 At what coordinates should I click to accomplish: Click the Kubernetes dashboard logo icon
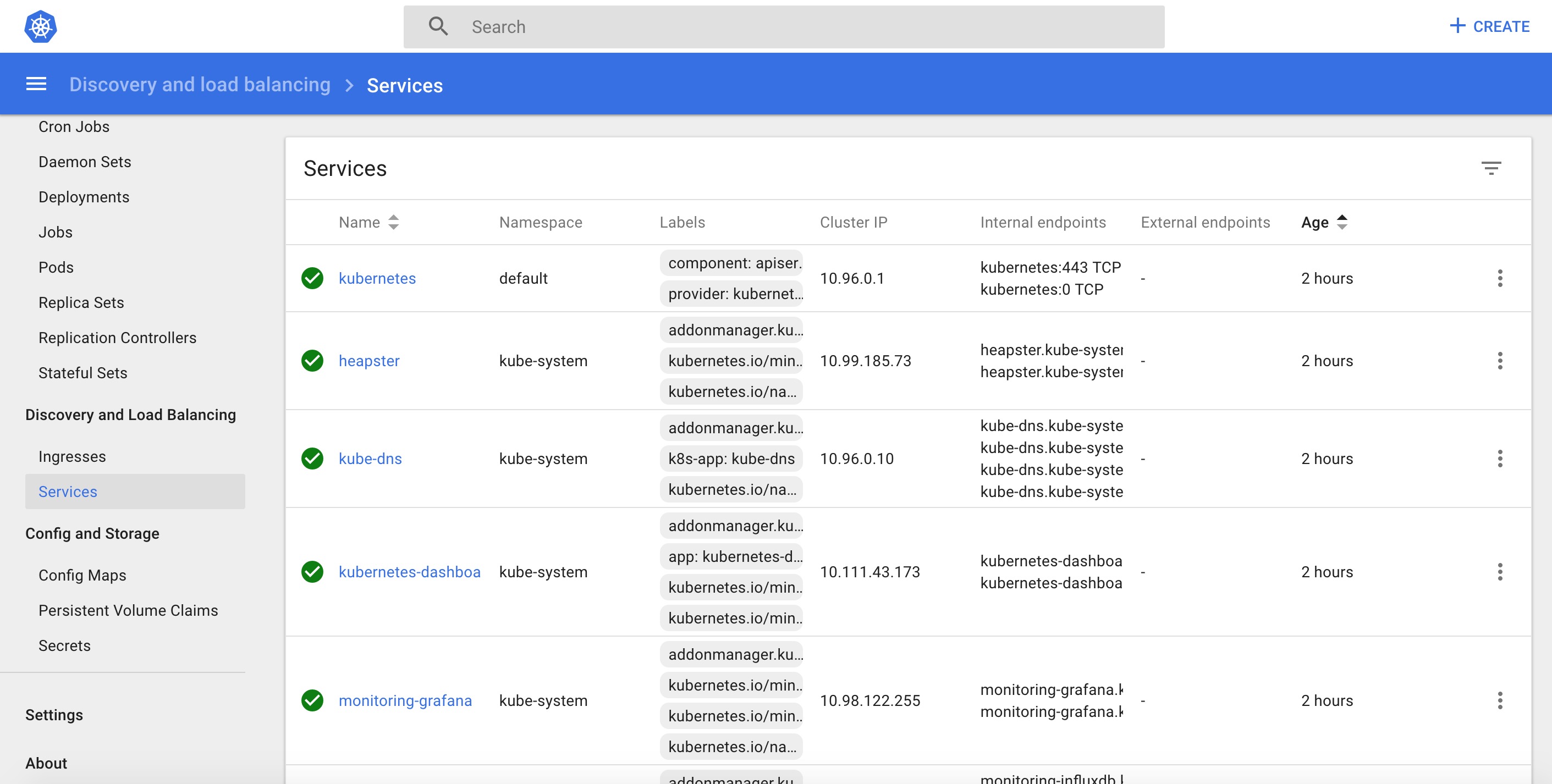(41, 26)
